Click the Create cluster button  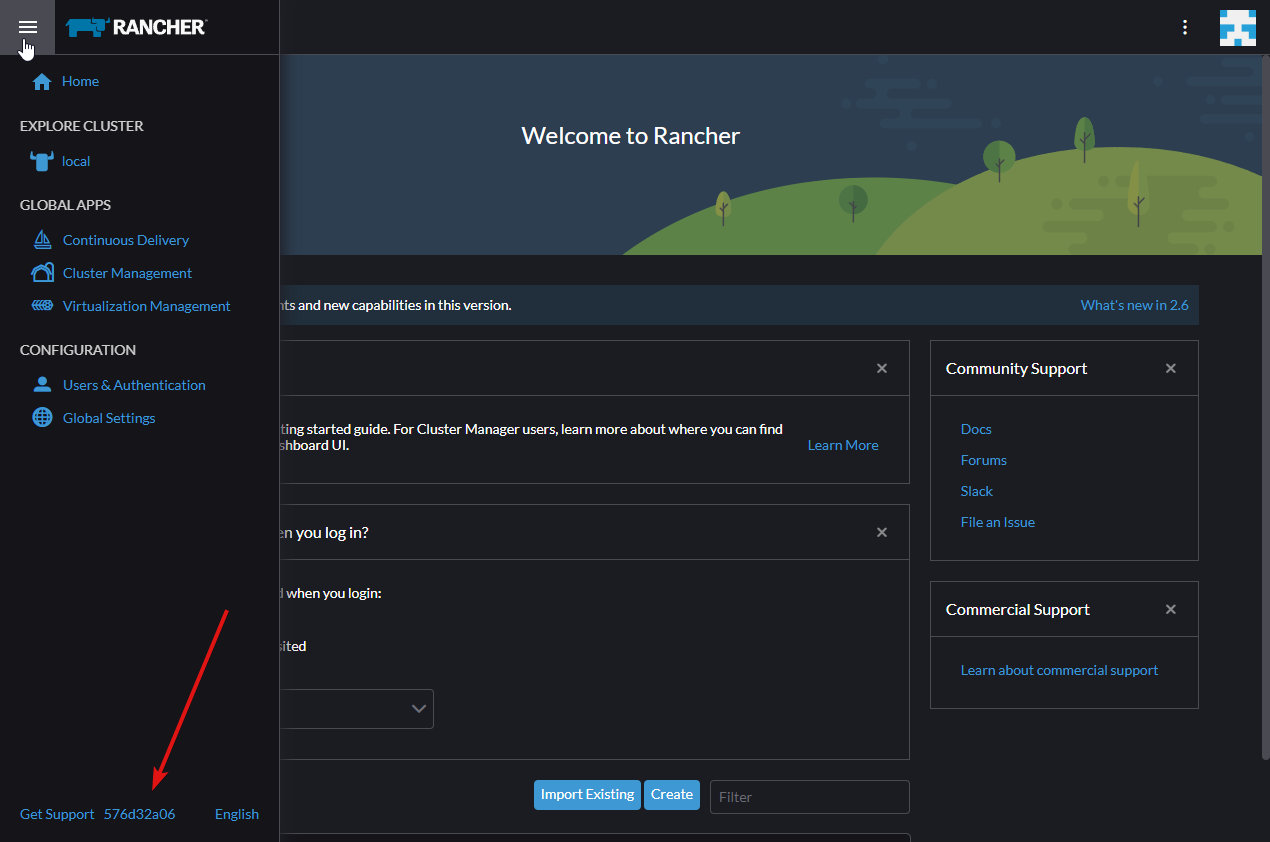pos(672,794)
